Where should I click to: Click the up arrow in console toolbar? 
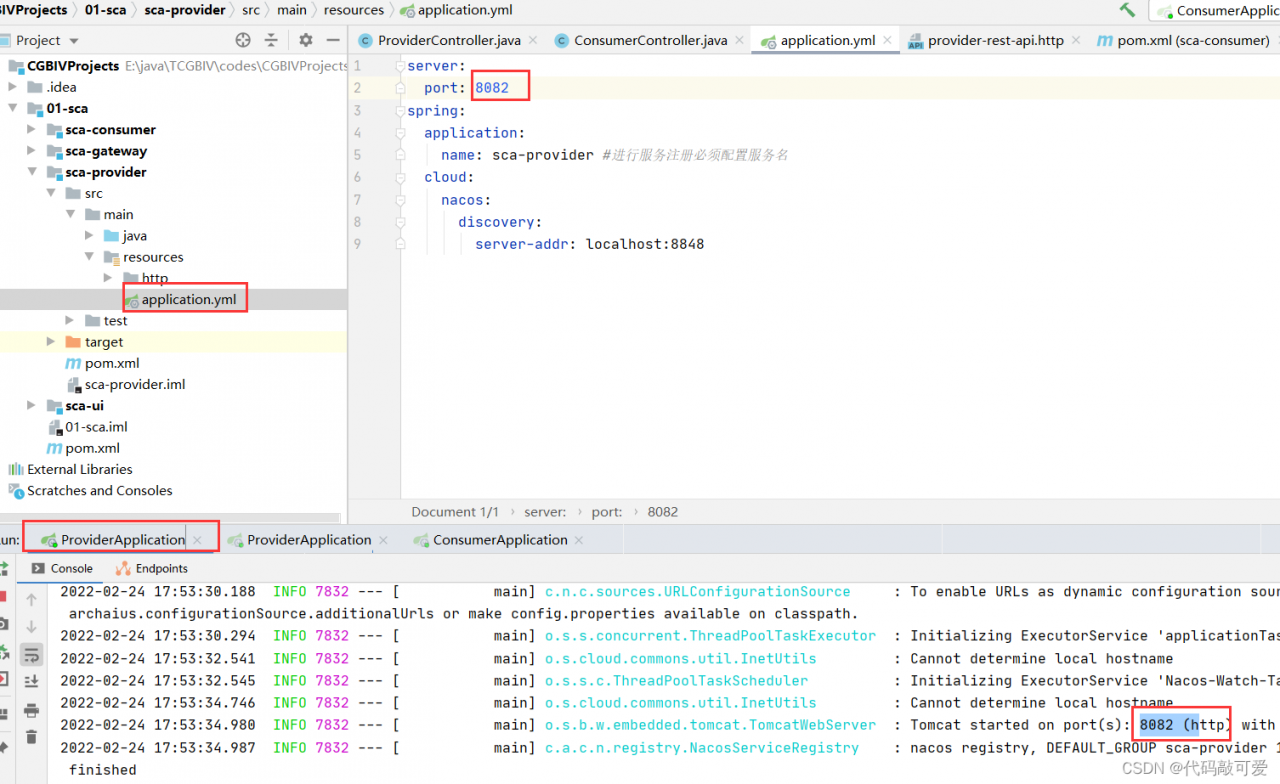[x=31, y=600]
